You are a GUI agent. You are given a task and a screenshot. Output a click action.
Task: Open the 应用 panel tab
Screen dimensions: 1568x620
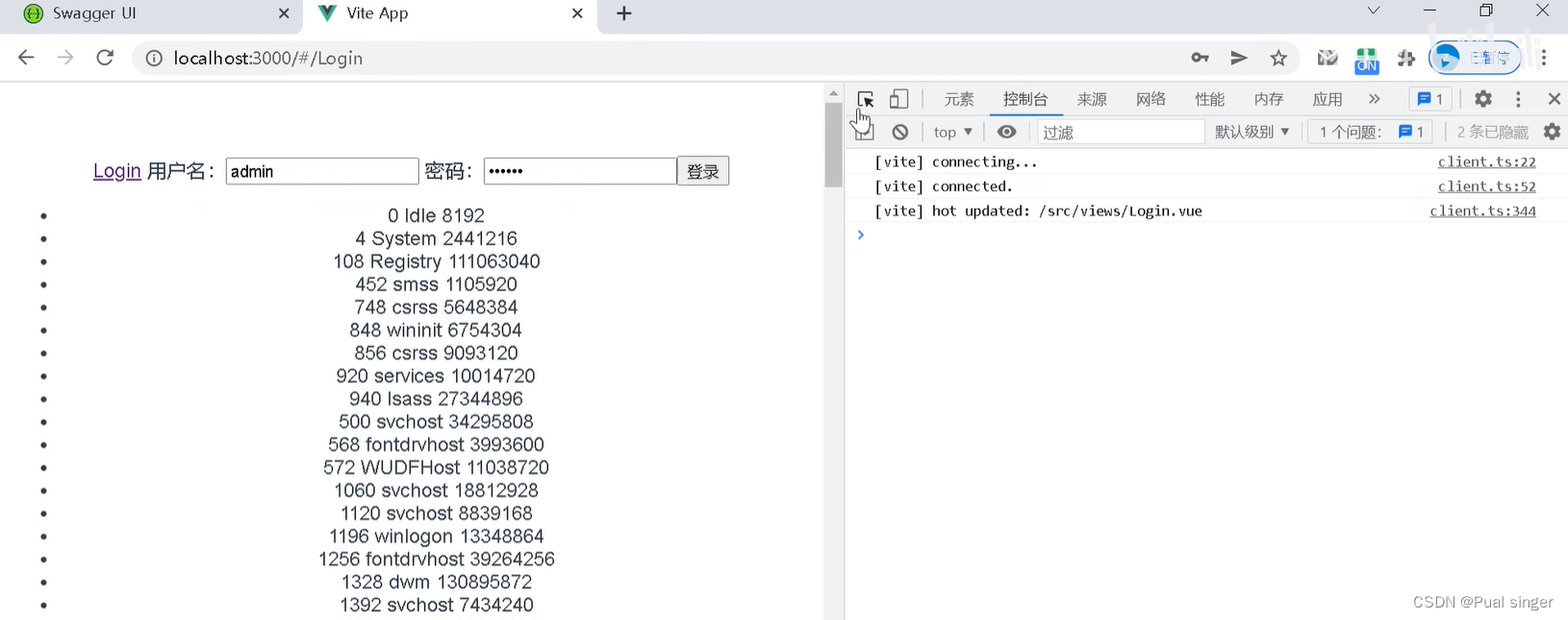(1327, 99)
